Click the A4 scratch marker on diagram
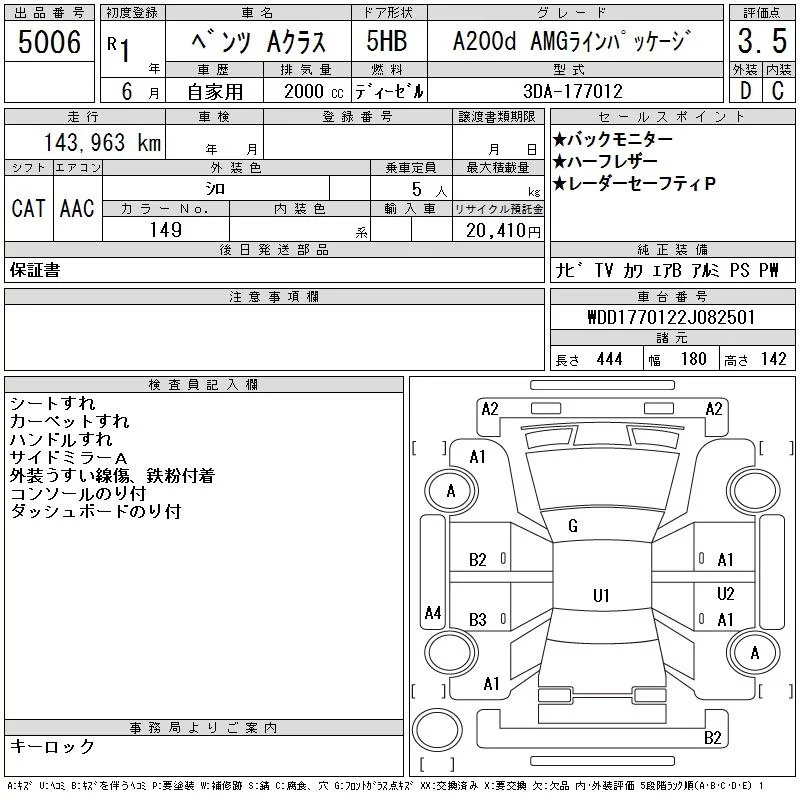Image resolution: width=800 pixels, height=800 pixels. point(433,612)
